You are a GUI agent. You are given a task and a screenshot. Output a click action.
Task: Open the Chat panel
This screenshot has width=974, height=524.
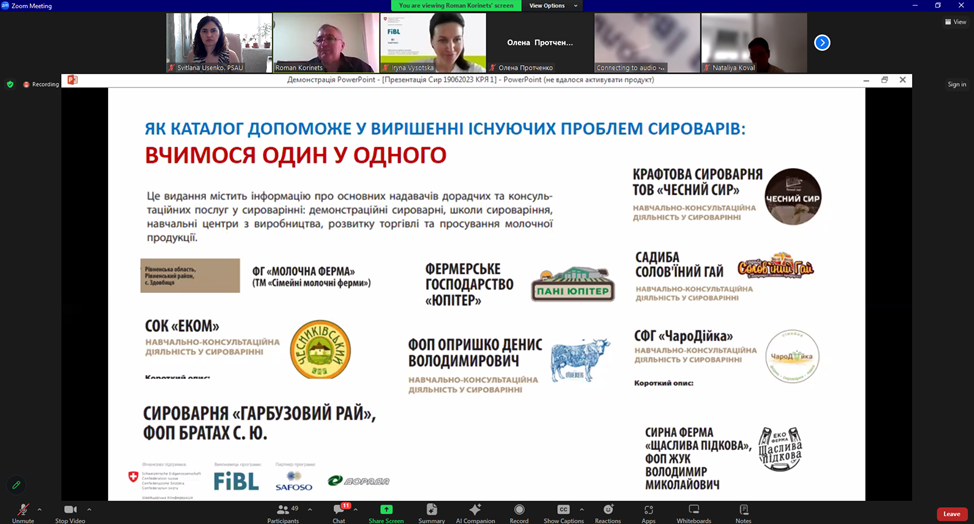coord(339,513)
